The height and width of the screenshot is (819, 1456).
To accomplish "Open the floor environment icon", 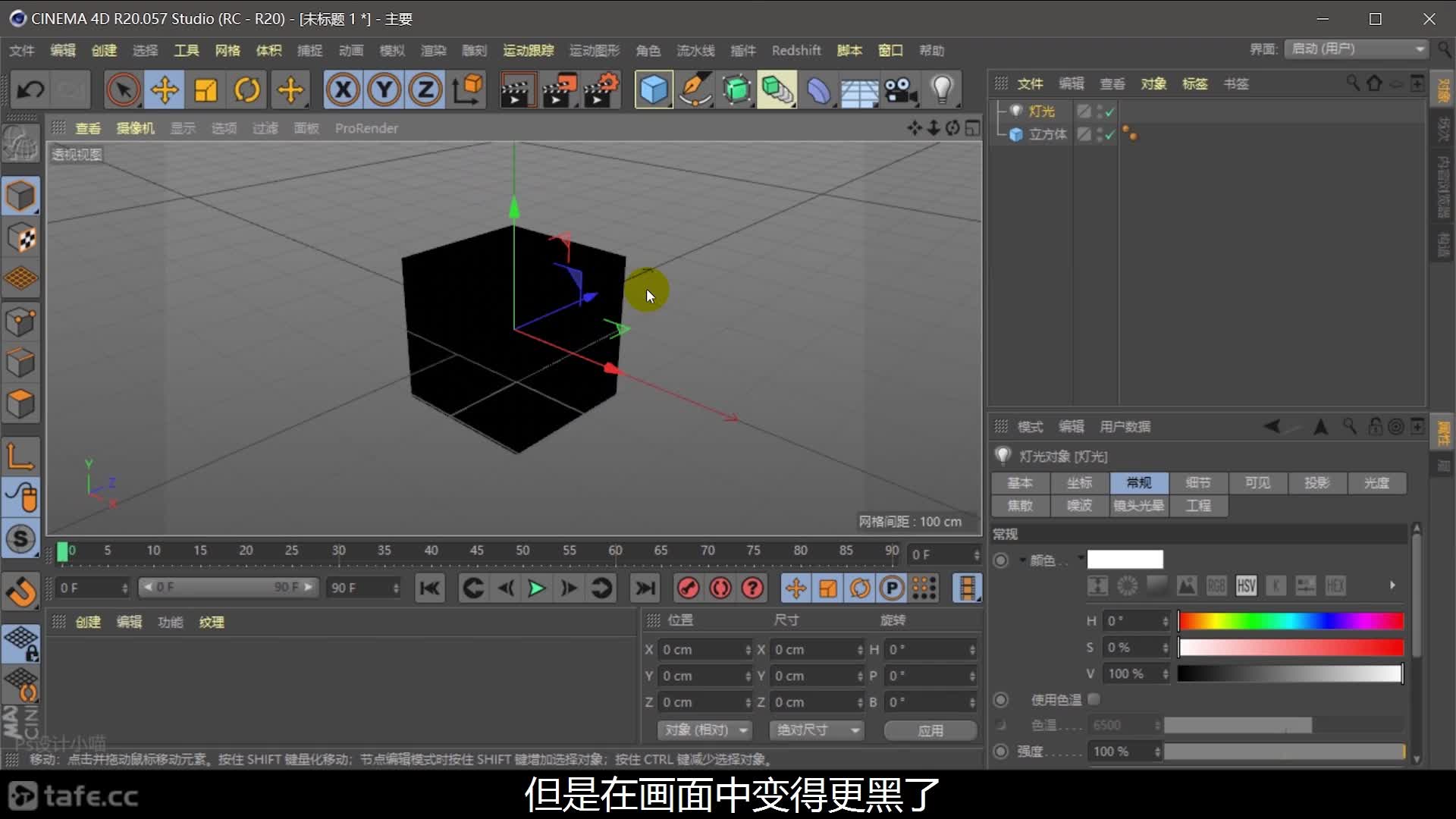I will click(x=859, y=90).
